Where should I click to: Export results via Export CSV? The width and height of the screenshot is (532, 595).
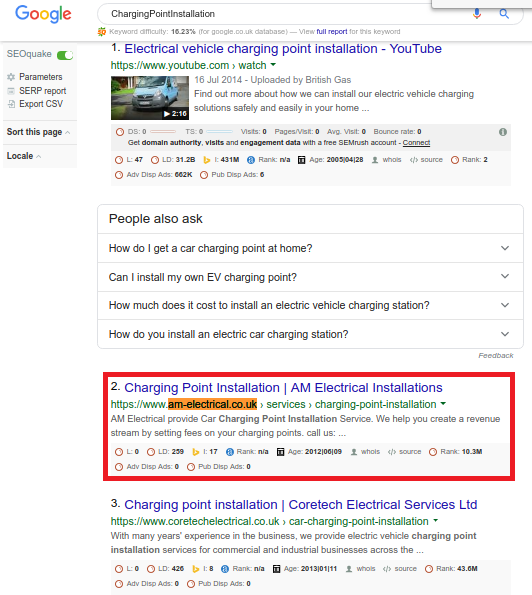[41, 104]
